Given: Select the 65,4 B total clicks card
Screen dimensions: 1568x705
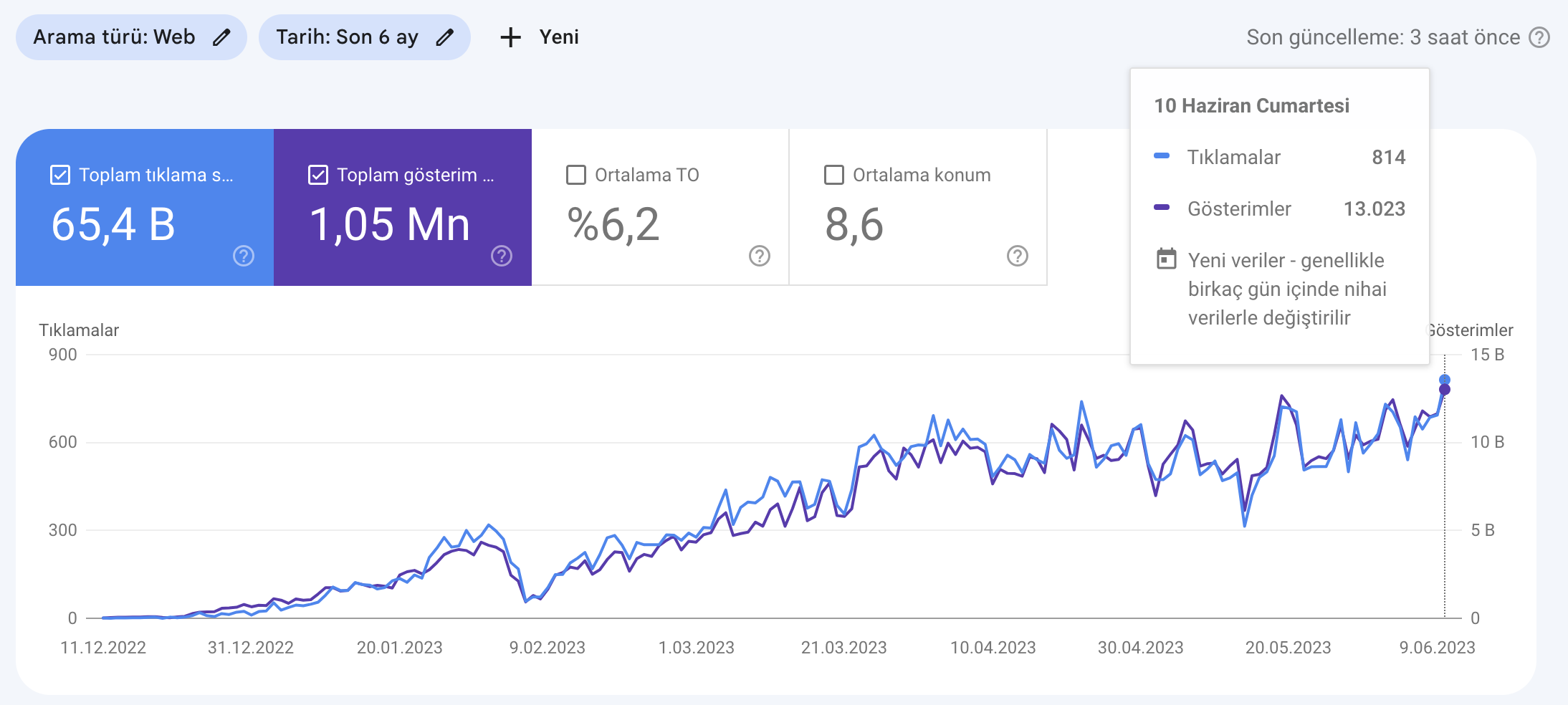Looking at the screenshot, I should [x=145, y=208].
